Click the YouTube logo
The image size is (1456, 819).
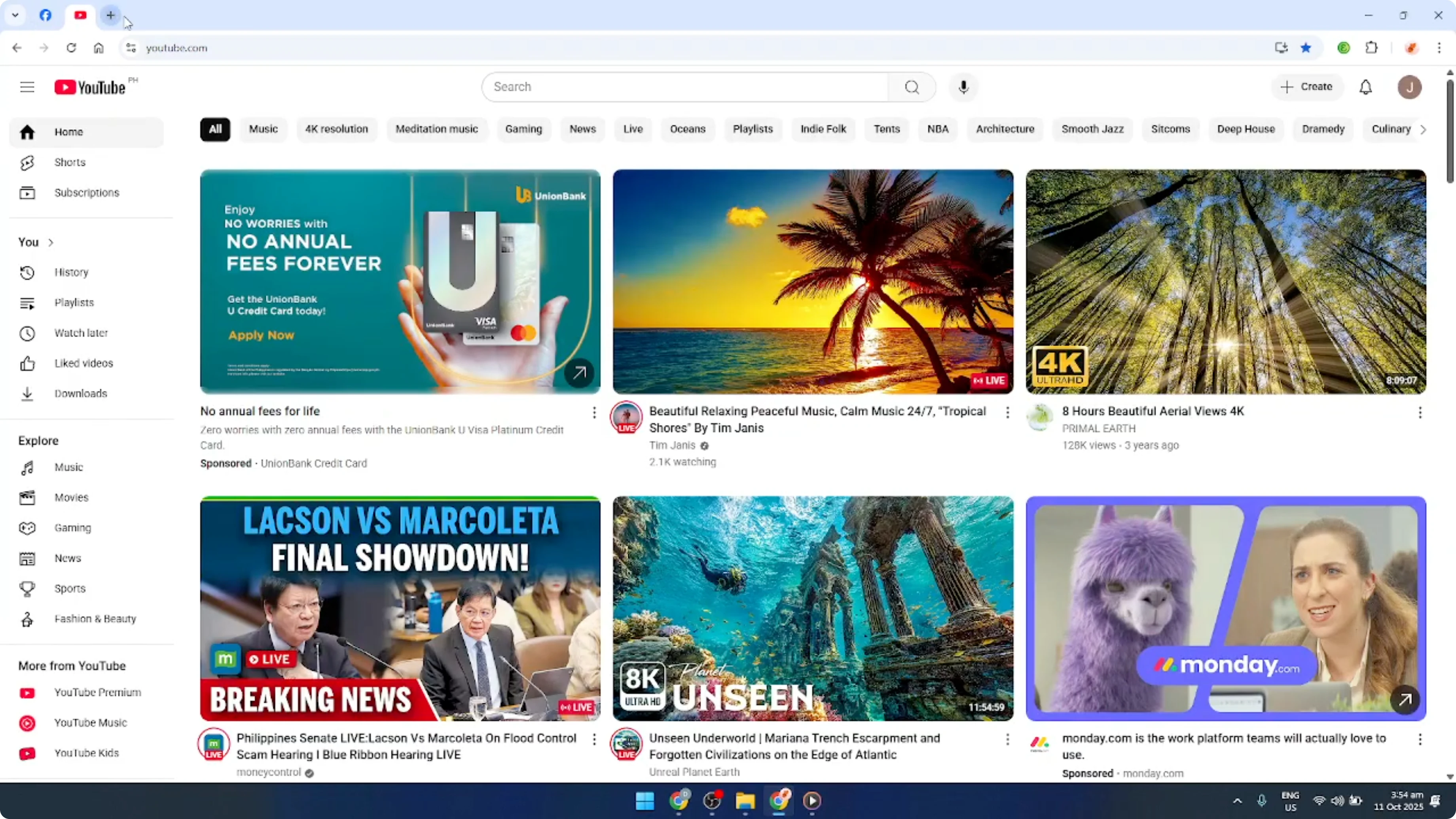click(90, 87)
